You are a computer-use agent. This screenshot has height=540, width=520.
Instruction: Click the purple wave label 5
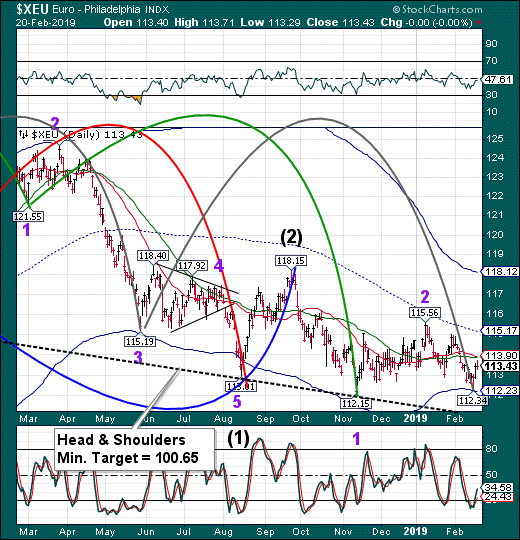237,402
